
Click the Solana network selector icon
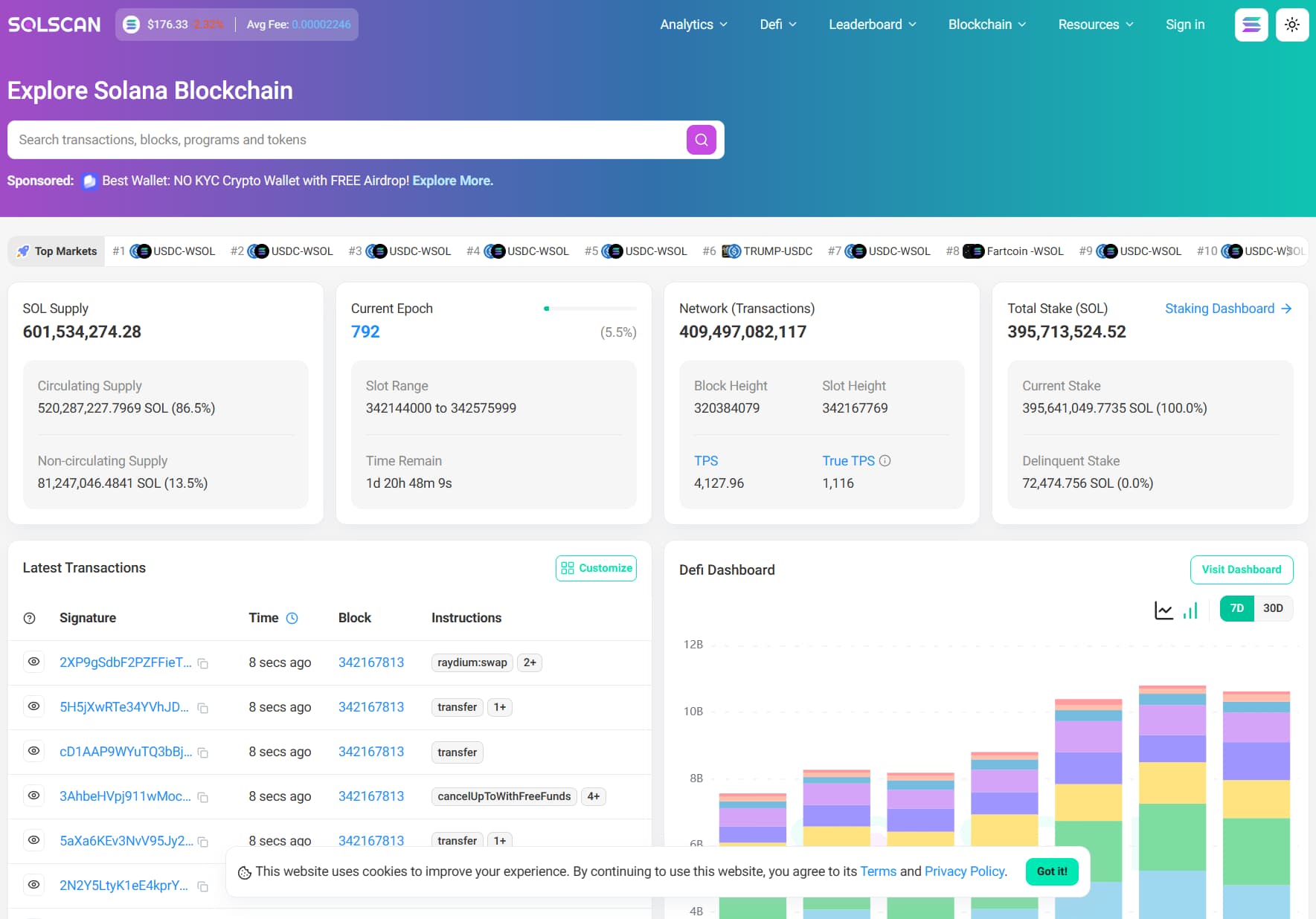1251,25
